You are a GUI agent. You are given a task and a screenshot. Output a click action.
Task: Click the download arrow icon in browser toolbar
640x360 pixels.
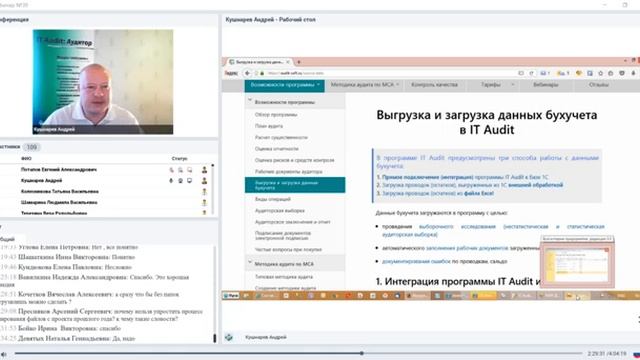pos(633,73)
